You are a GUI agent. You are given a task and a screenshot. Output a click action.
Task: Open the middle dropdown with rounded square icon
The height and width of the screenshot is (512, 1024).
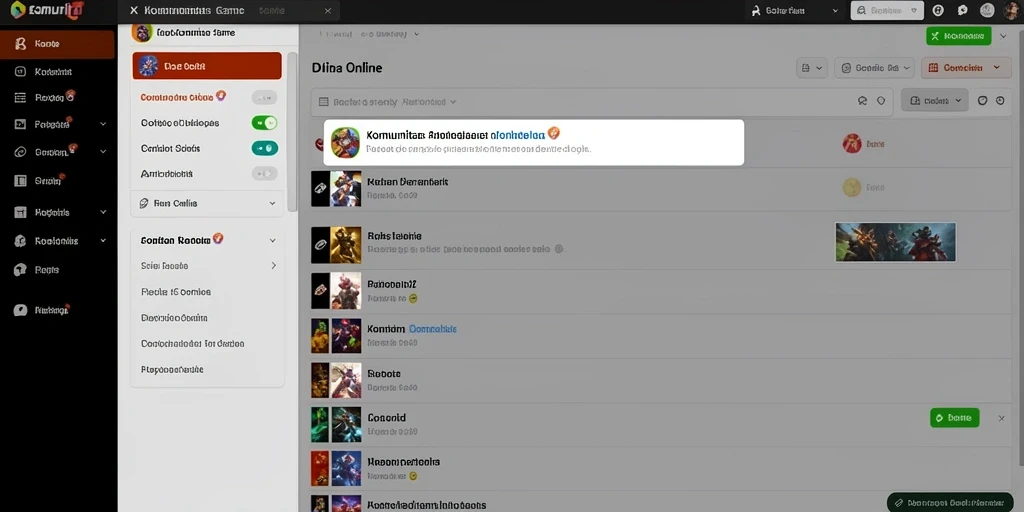click(x=874, y=67)
